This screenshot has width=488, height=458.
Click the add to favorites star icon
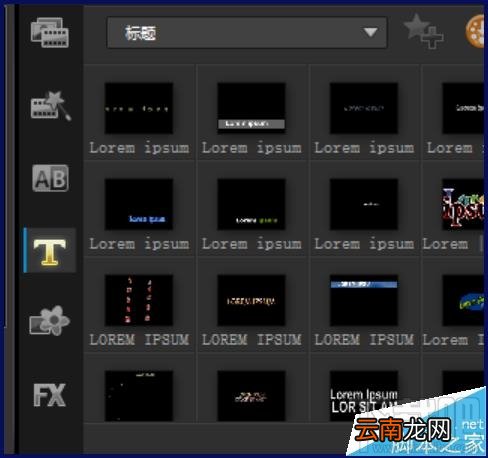[423, 31]
